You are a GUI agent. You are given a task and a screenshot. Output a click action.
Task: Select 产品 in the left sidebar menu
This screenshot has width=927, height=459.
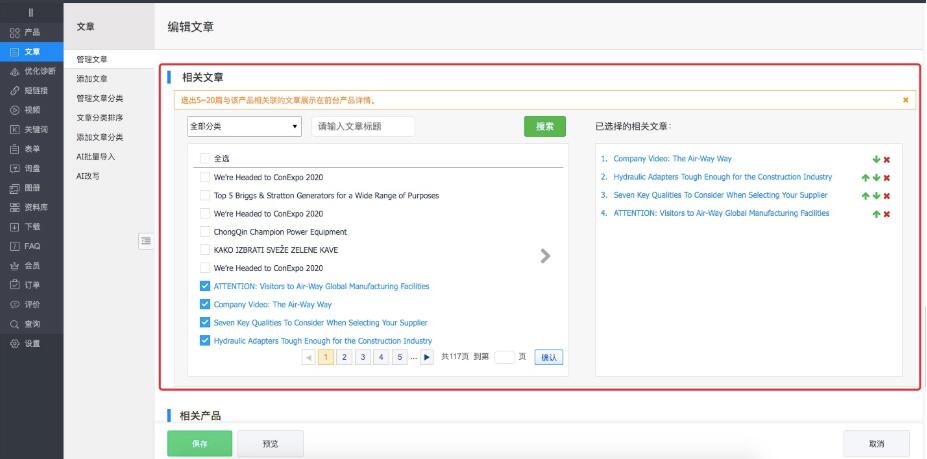tap(32, 32)
